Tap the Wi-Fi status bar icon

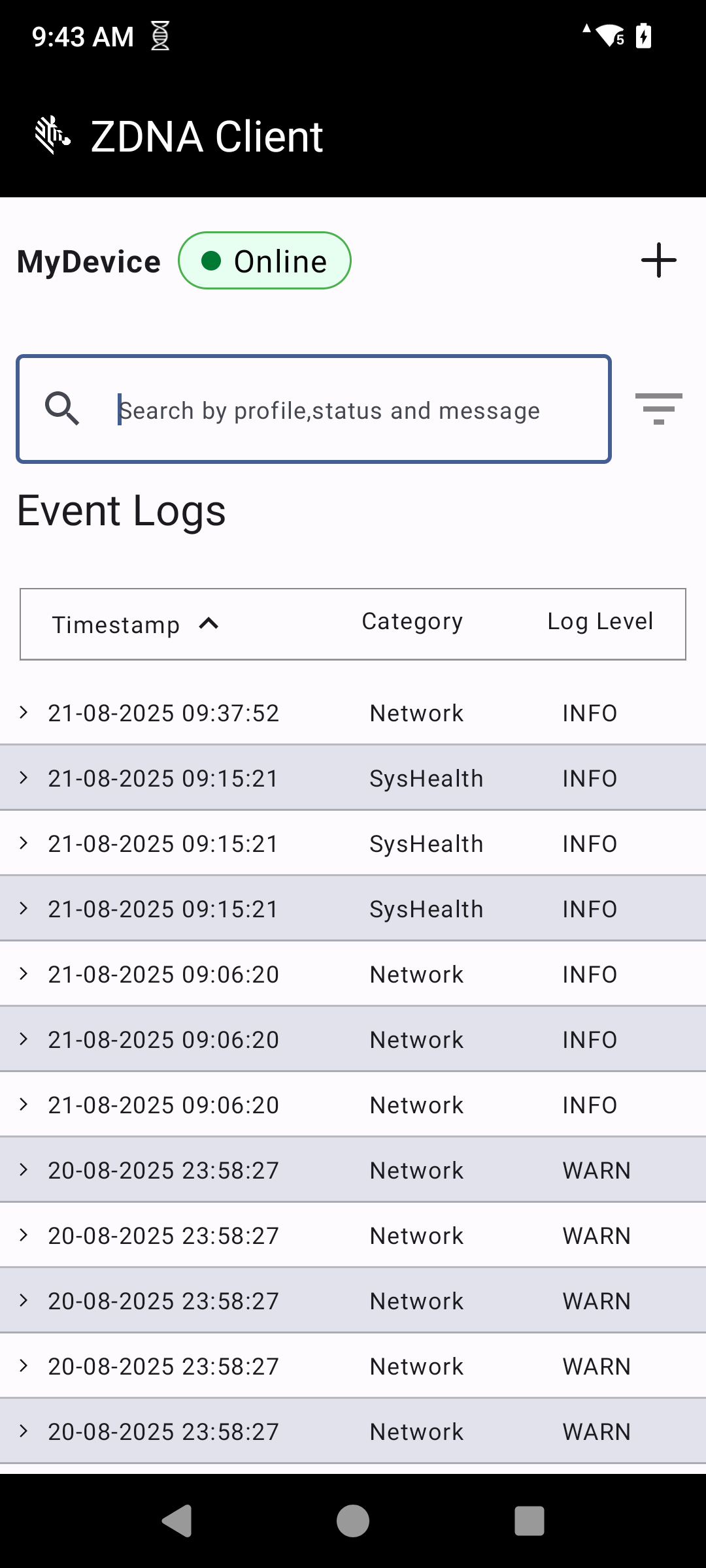point(609,36)
